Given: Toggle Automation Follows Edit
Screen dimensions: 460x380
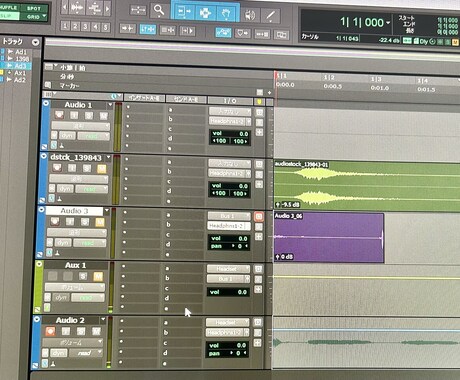Looking at the screenshot, I should [x=223, y=32].
